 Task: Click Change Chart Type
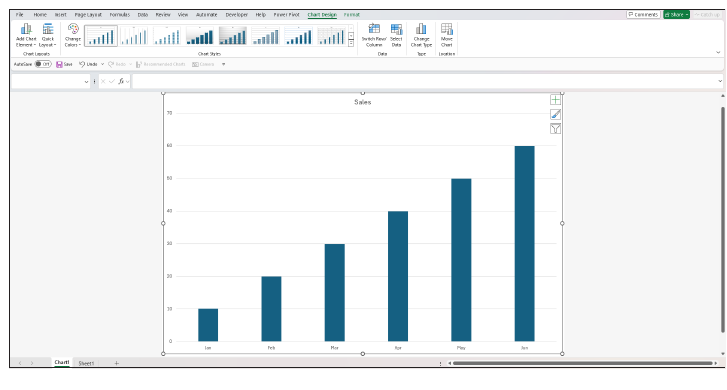click(x=421, y=35)
